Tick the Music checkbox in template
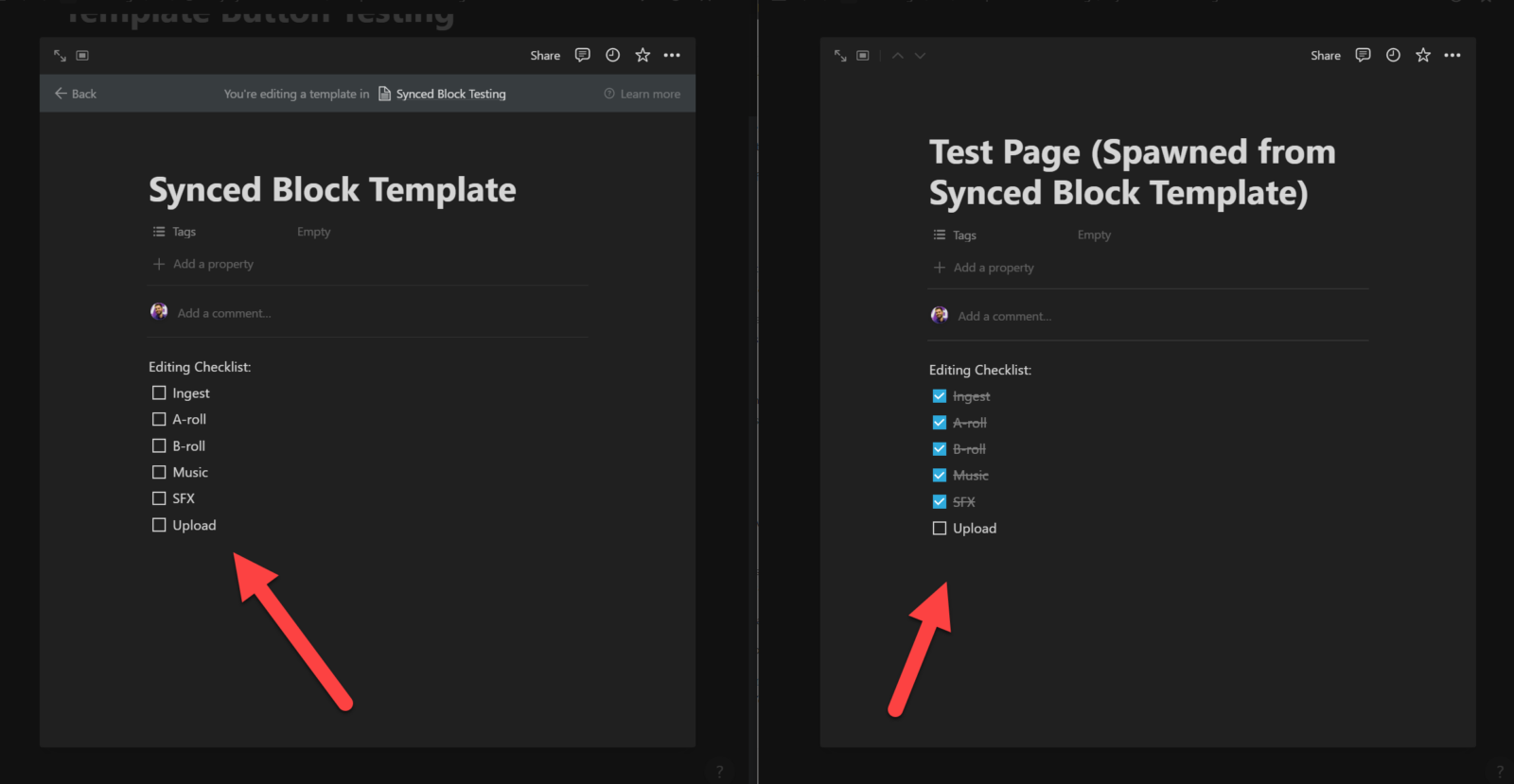The width and height of the screenshot is (1514, 784). tap(159, 472)
